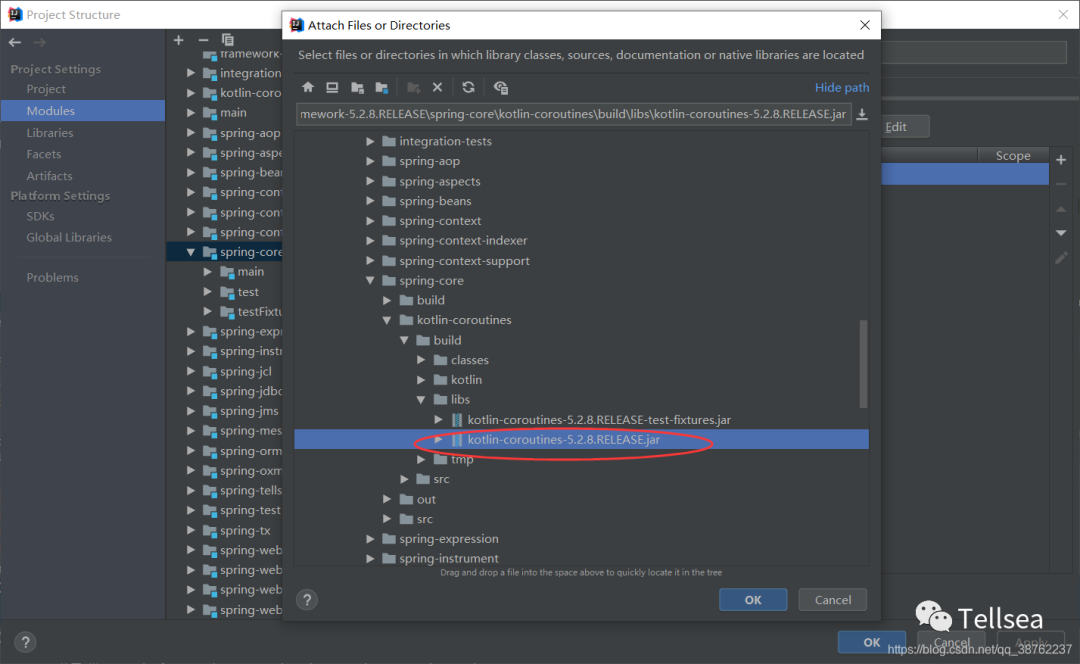Click the path input field
The image size is (1080, 664).
tap(573, 114)
